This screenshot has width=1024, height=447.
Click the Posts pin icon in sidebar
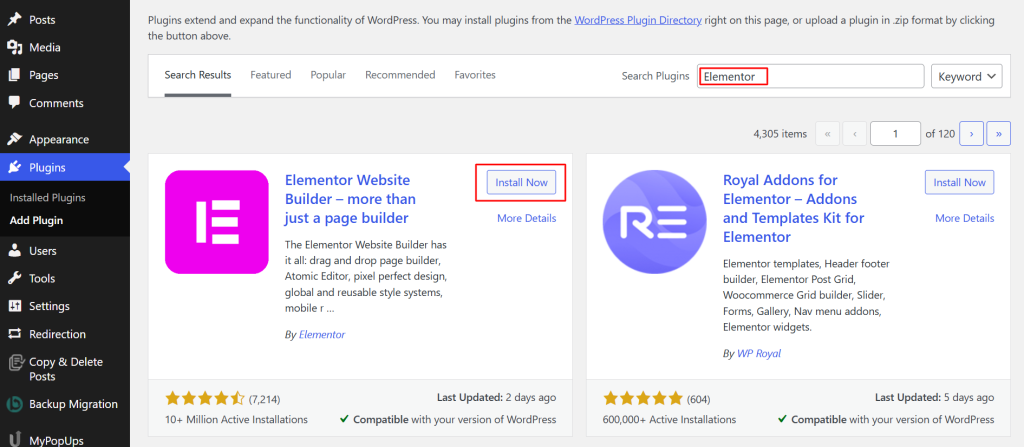(x=14, y=20)
